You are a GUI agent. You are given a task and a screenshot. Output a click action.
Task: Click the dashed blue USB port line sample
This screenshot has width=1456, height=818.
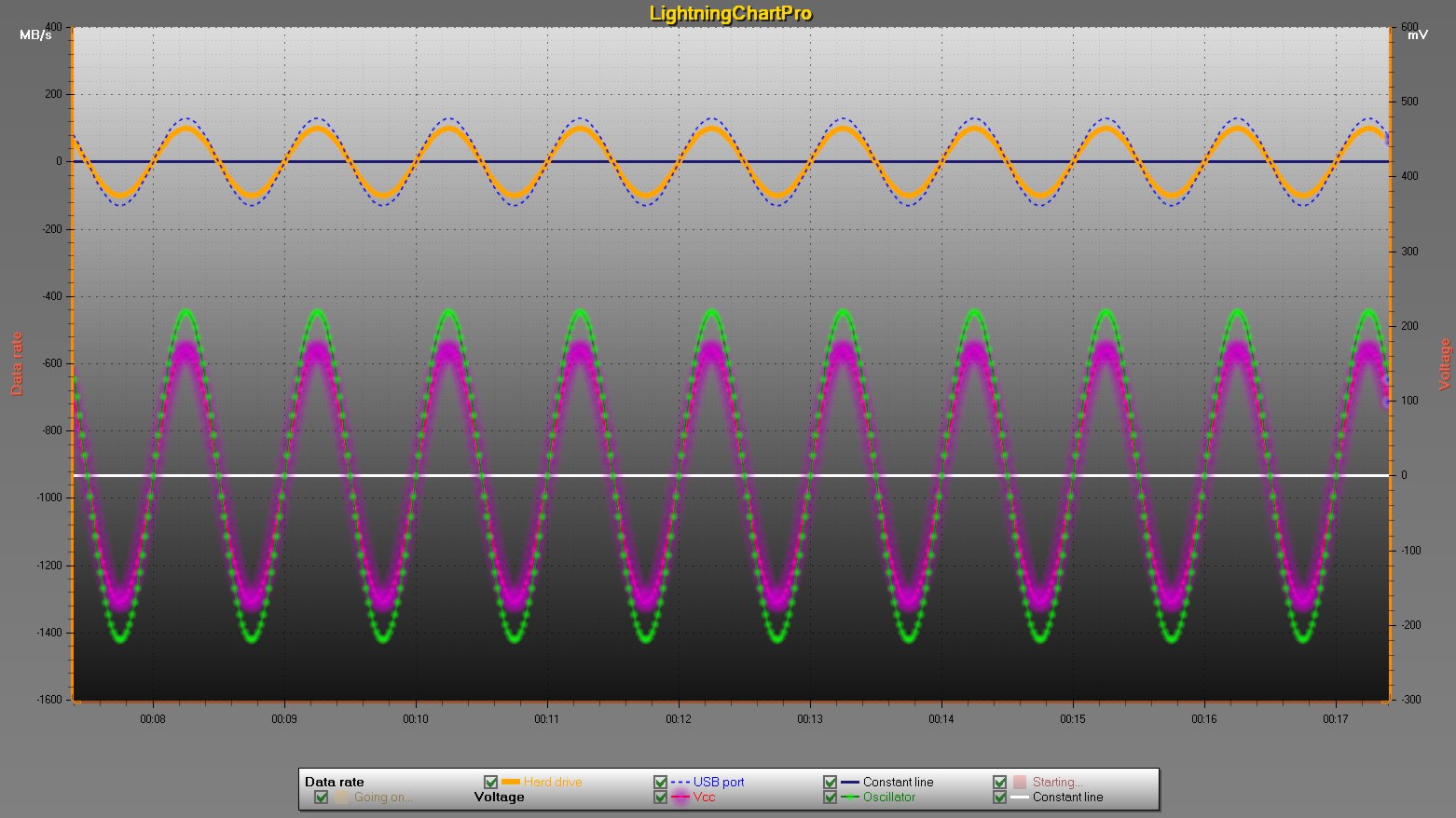click(680, 782)
